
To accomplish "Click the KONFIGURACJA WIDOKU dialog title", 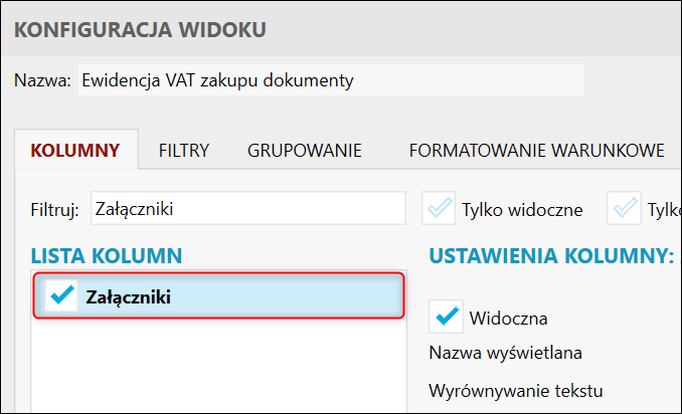I will (x=140, y=28).
